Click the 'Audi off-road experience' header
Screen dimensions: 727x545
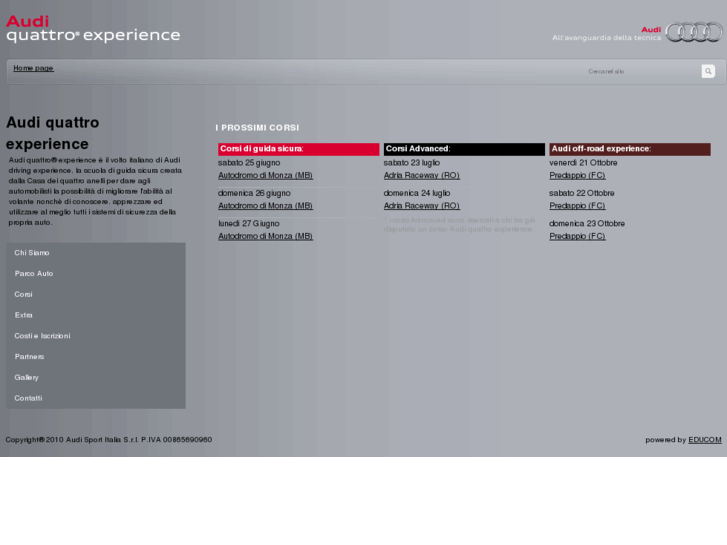click(630, 149)
